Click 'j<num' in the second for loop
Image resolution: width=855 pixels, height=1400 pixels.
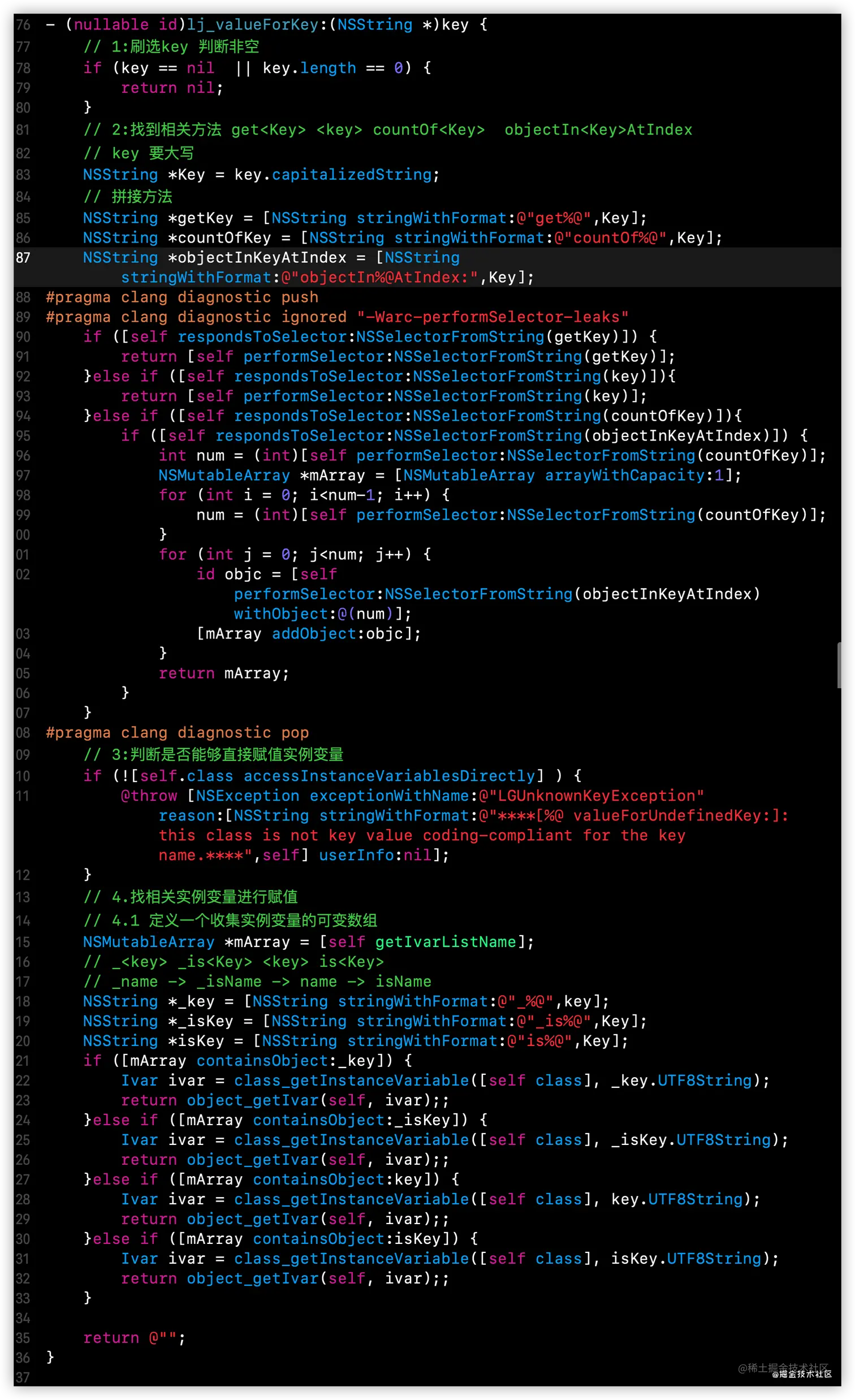pos(332,555)
